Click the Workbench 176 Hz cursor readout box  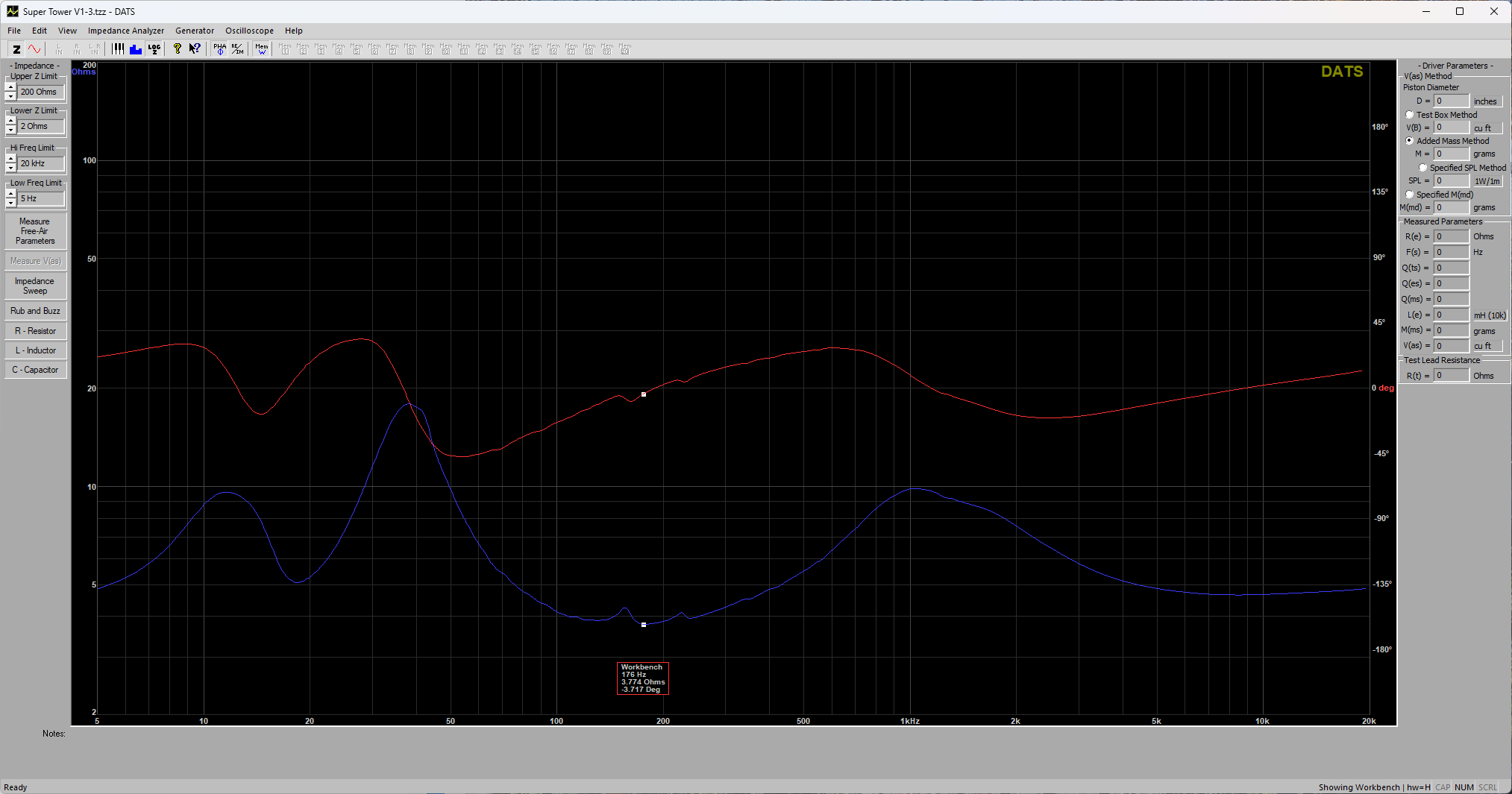coord(643,678)
